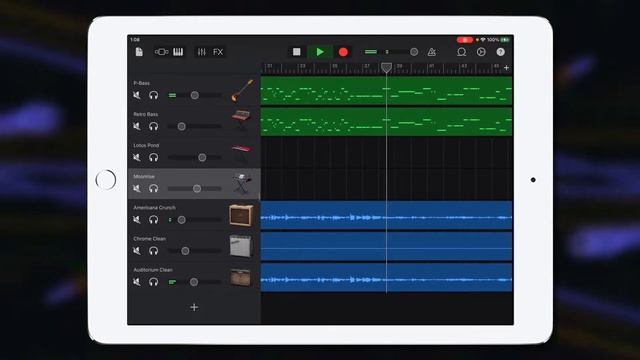Viewport: 640px width, 360px height.
Task: Select track name 'Auditorium Clean'
Action: pyautogui.click(x=153, y=270)
